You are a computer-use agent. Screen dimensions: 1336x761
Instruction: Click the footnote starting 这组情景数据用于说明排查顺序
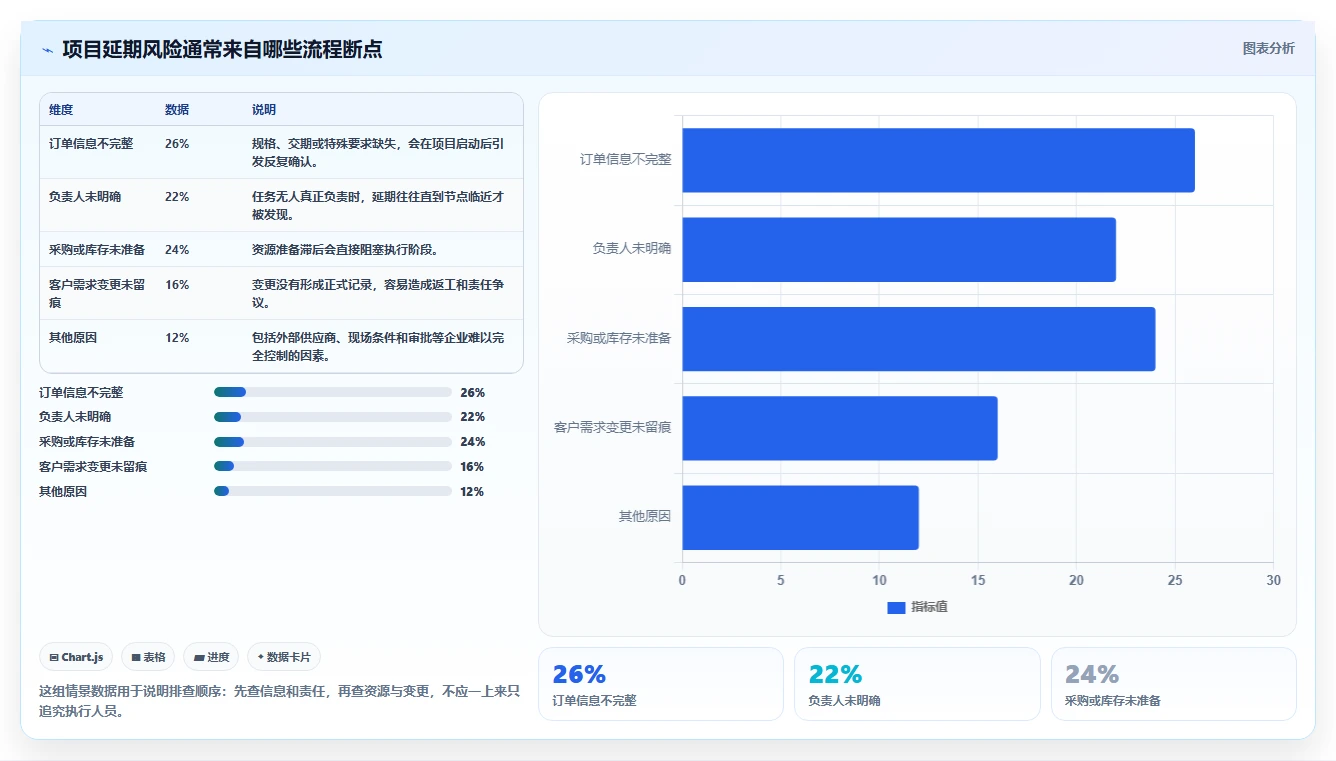pyautogui.click(x=279, y=701)
